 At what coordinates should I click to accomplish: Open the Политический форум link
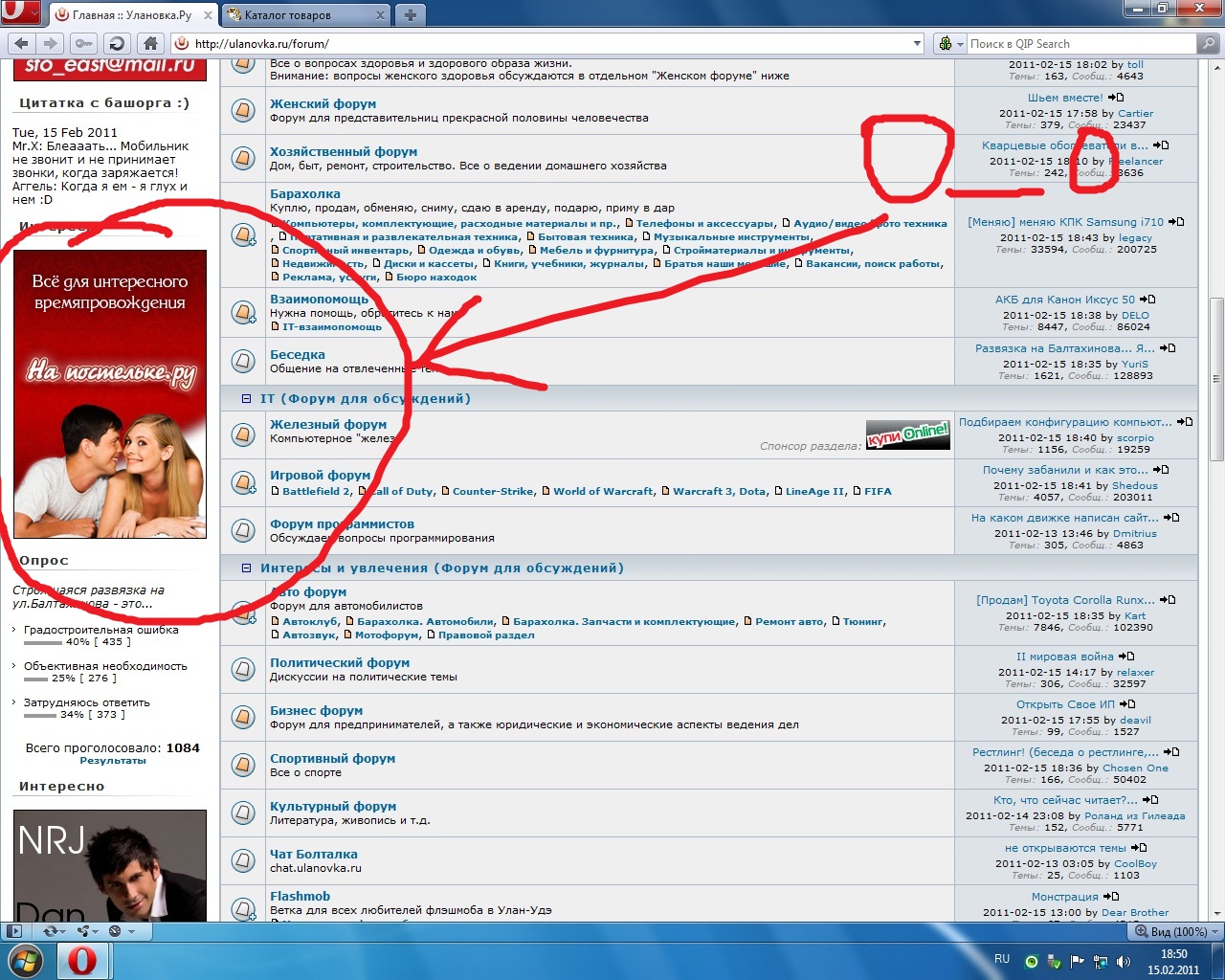pyautogui.click(x=339, y=662)
